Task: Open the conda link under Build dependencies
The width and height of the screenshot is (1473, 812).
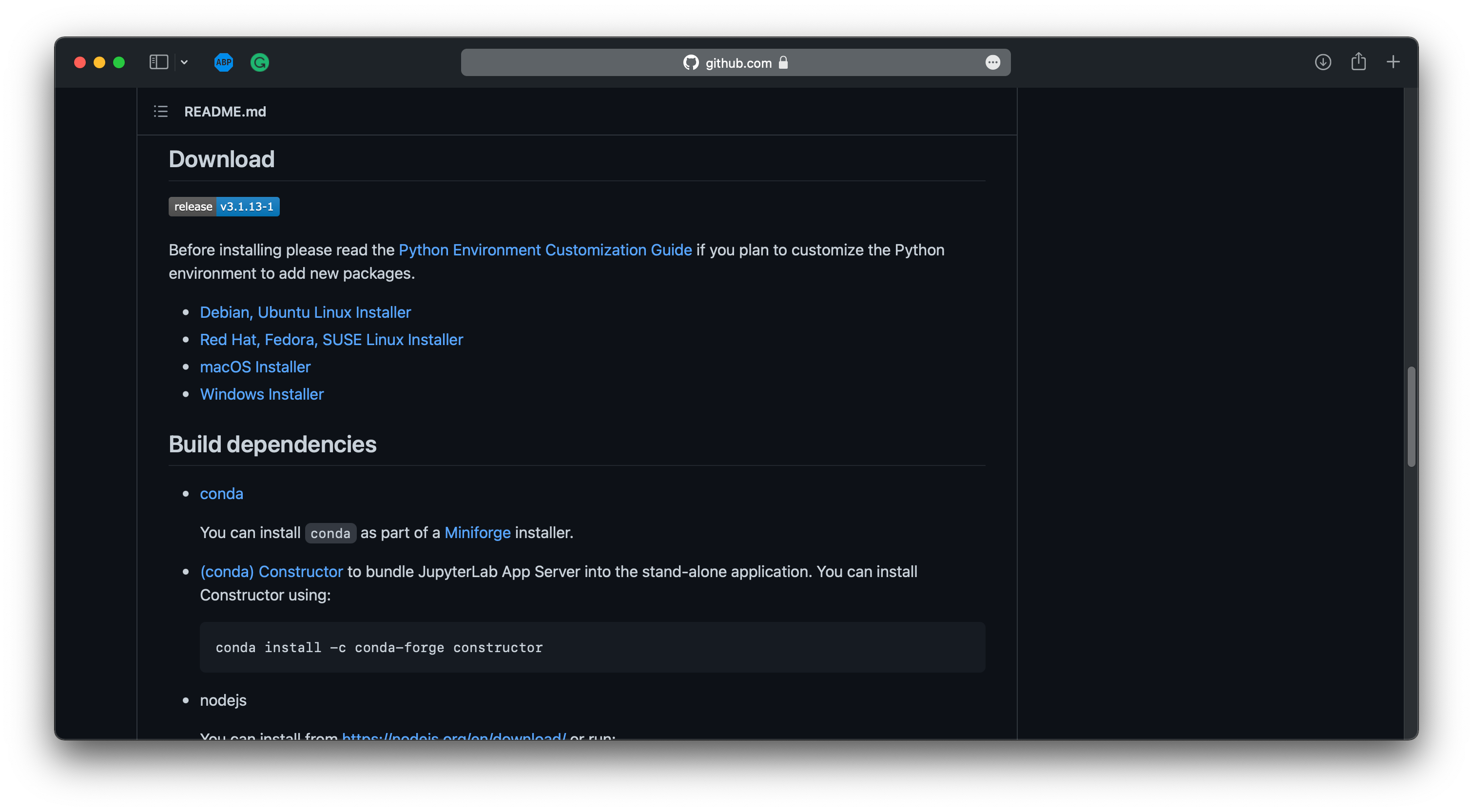Action: tap(221, 494)
